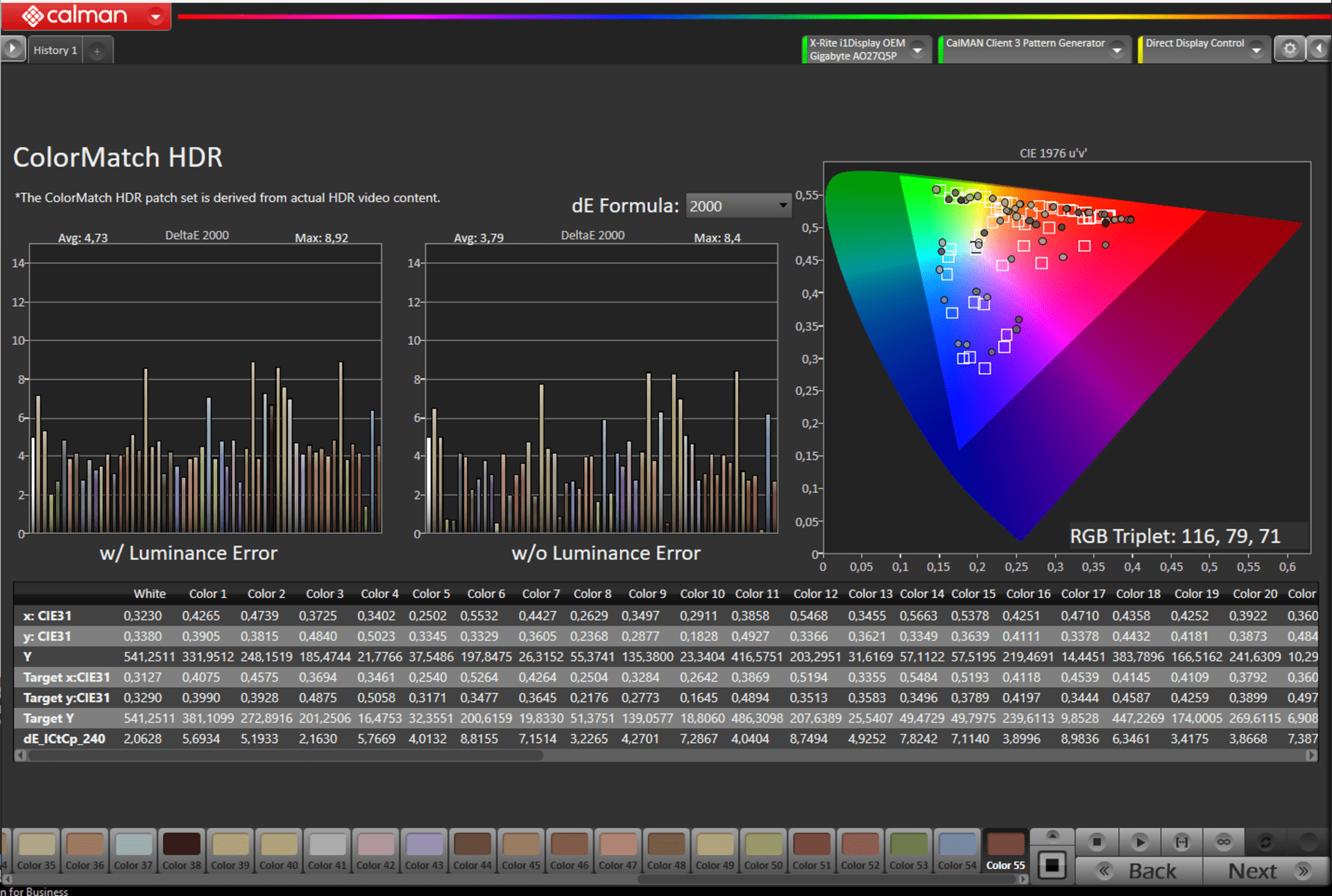Open the settings gear icon
The image size is (1332, 896).
(x=1290, y=49)
